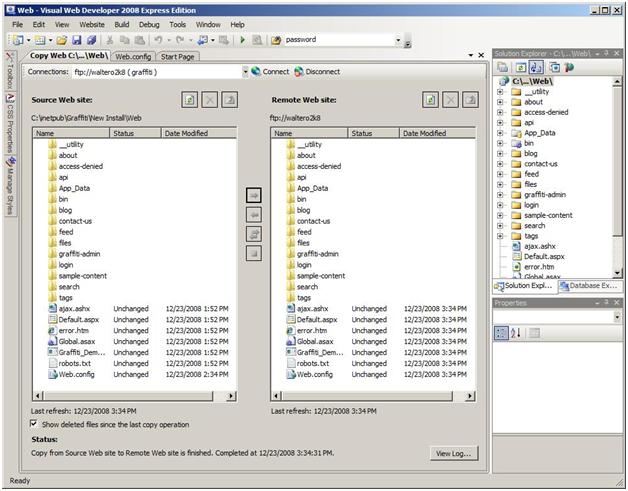The image size is (628, 491).
Task: Open the Connections dropdown
Action: point(245,72)
